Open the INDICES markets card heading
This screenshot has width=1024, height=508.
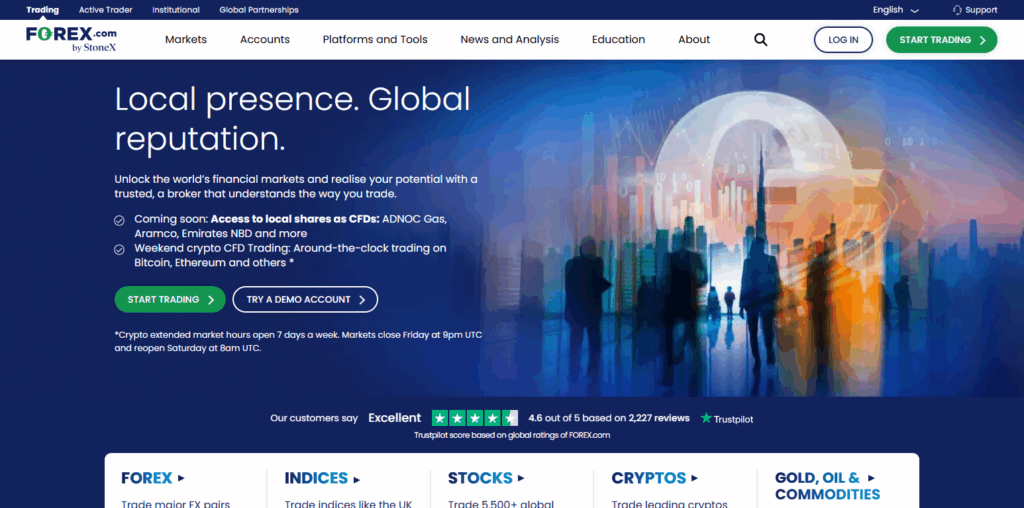pyautogui.click(x=316, y=479)
